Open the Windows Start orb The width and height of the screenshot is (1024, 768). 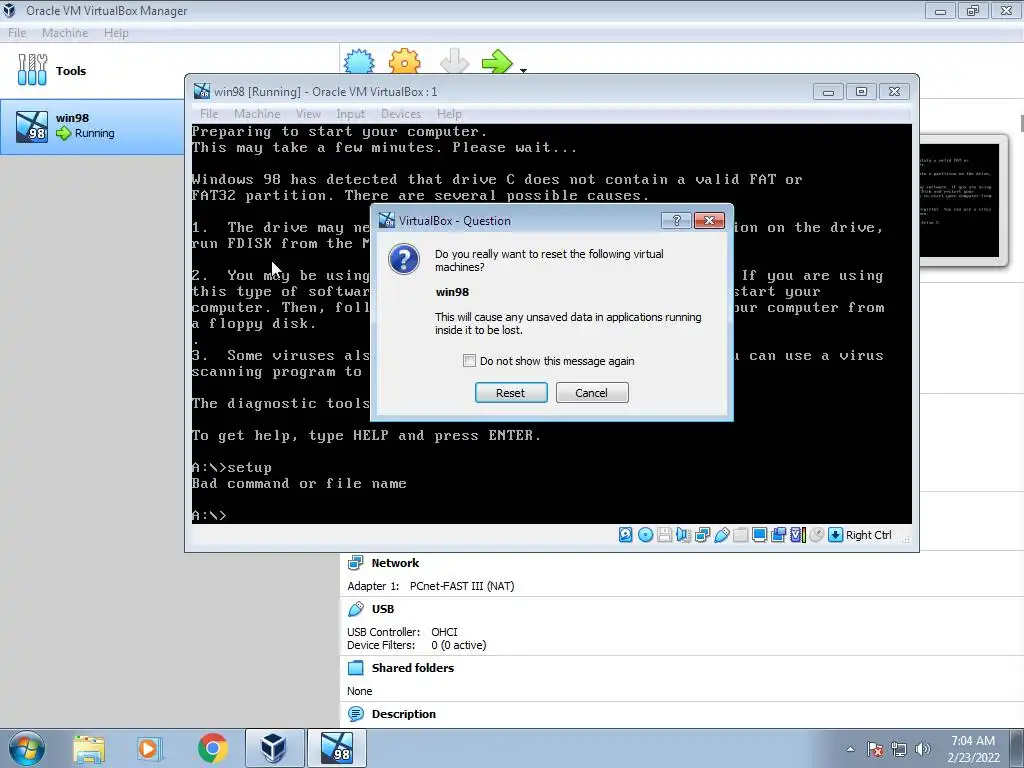(27, 748)
